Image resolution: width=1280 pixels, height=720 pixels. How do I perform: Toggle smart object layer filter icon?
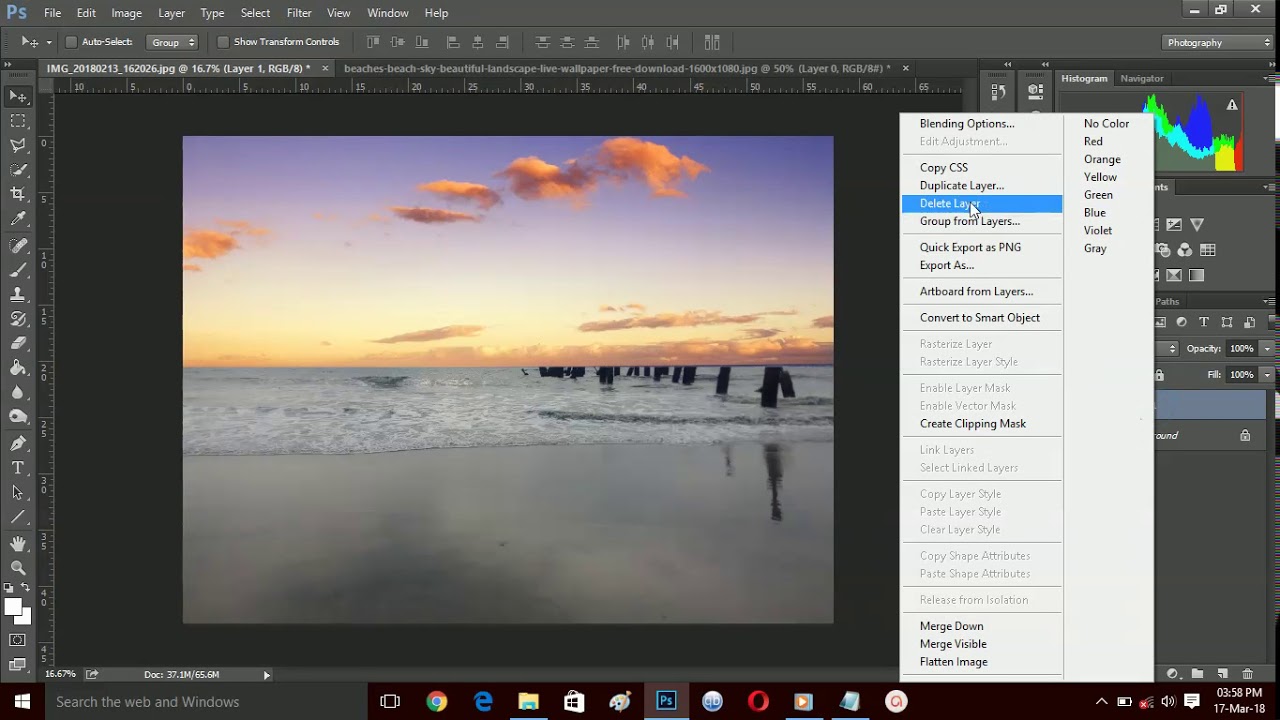pos(1250,322)
